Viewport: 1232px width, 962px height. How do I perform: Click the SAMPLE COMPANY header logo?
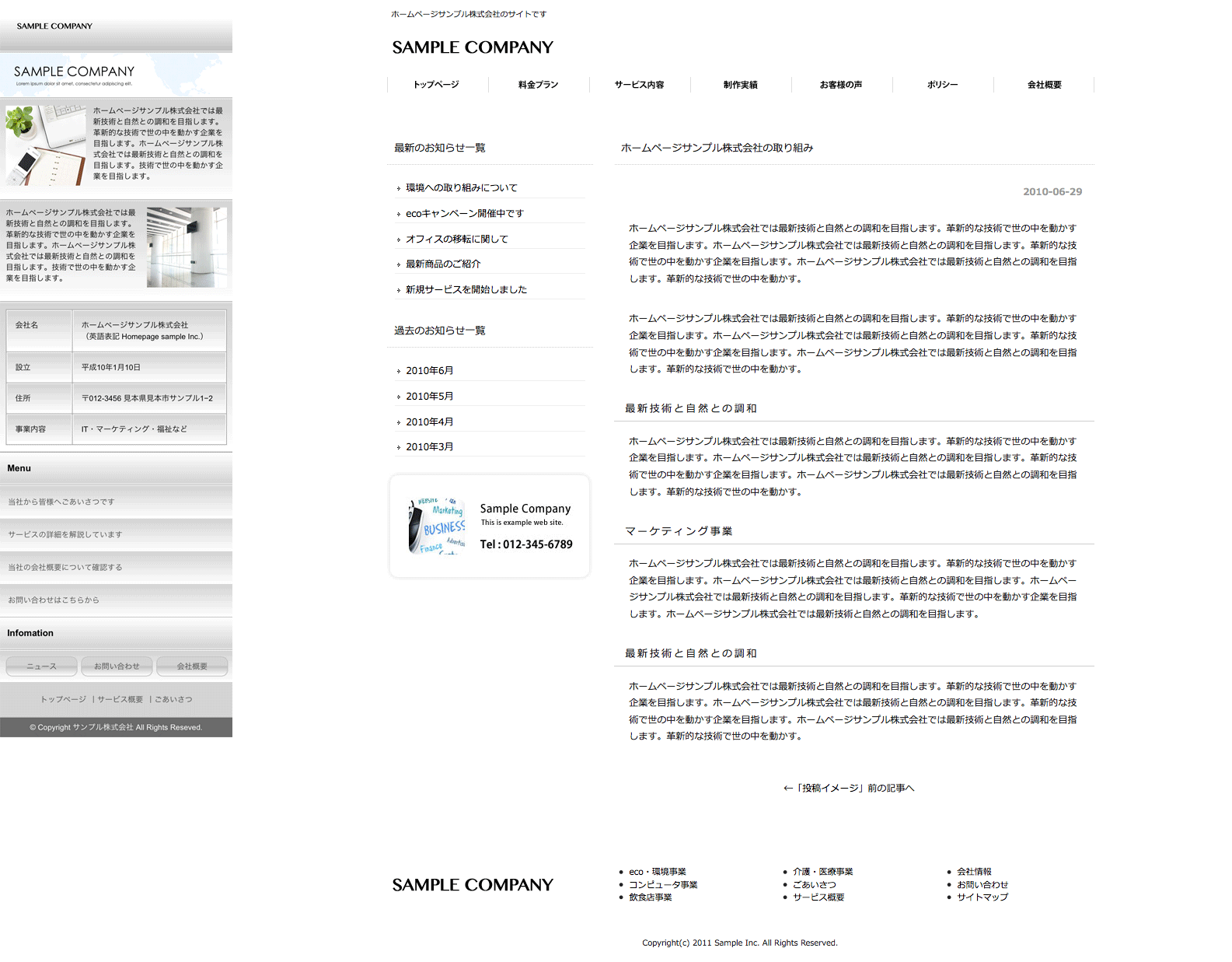472,47
